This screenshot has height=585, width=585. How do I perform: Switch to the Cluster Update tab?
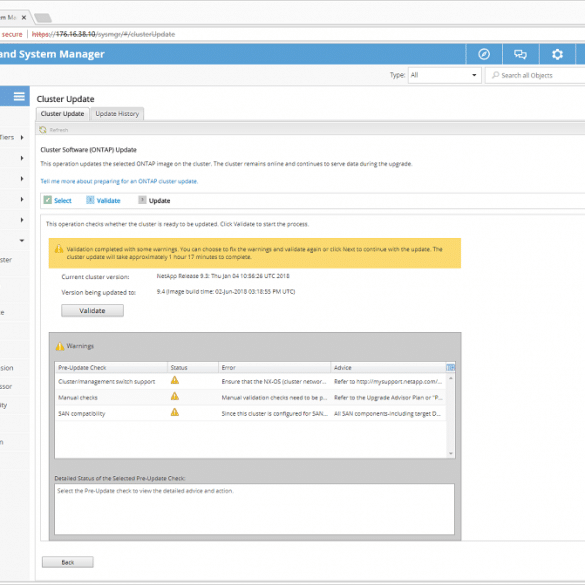[x=62, y=114]
